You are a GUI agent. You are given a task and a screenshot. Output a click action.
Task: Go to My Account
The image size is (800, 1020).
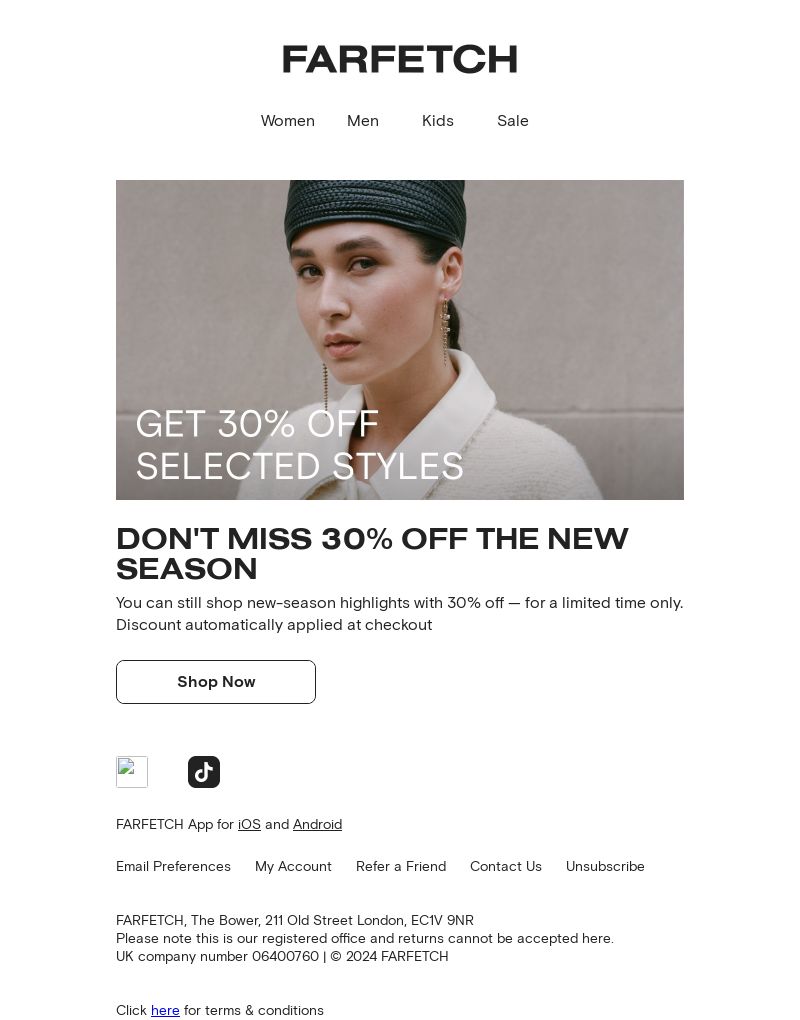[293, 866]
